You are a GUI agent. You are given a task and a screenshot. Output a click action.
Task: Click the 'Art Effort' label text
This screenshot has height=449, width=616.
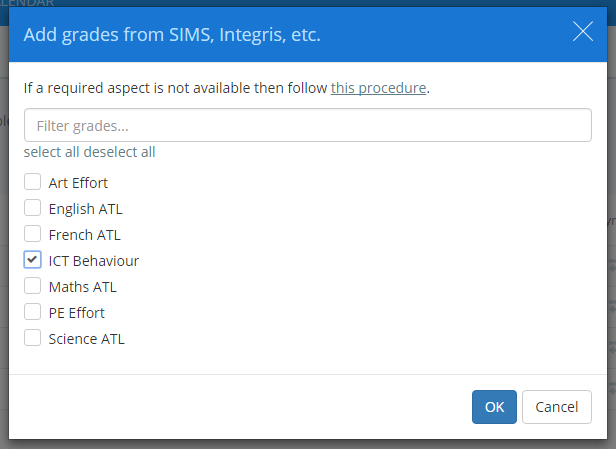point(78,183)
